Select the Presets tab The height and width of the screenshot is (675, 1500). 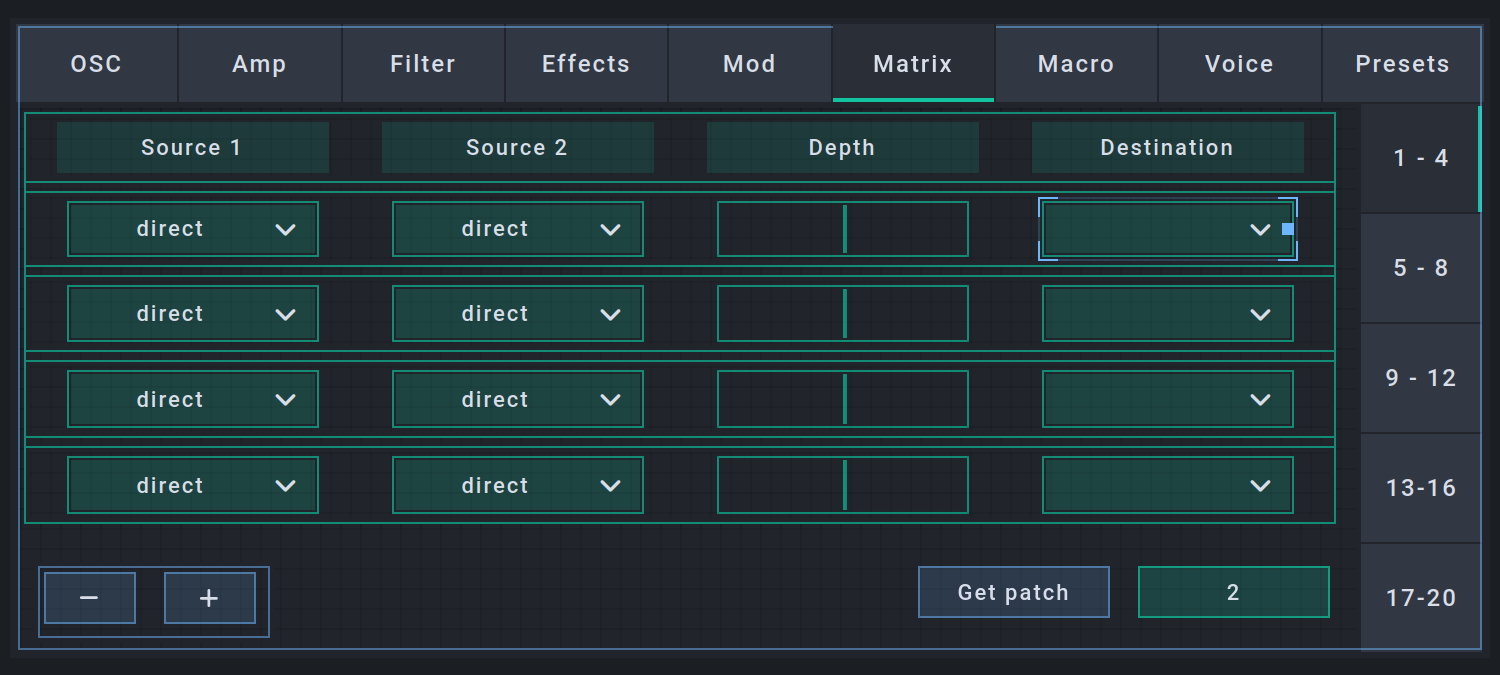[1402, 64]
